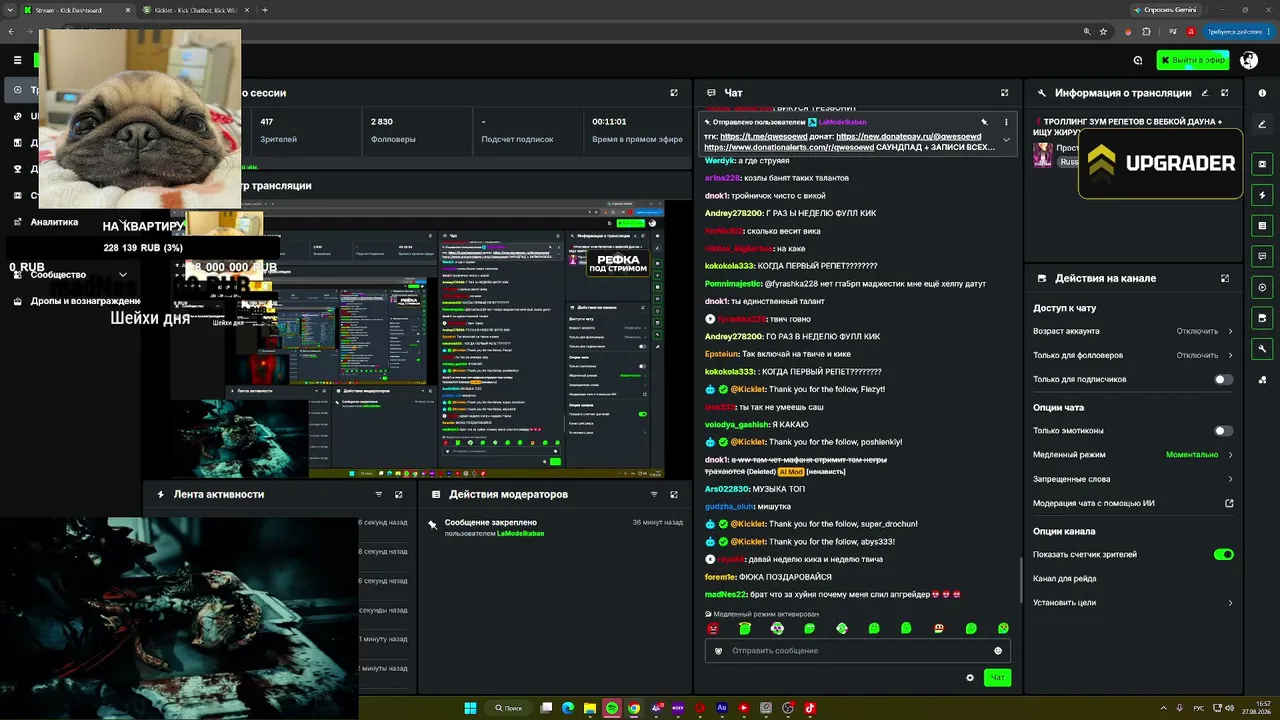Pop out the chat panel
1280x720 pixels.
pos(1004,93)
